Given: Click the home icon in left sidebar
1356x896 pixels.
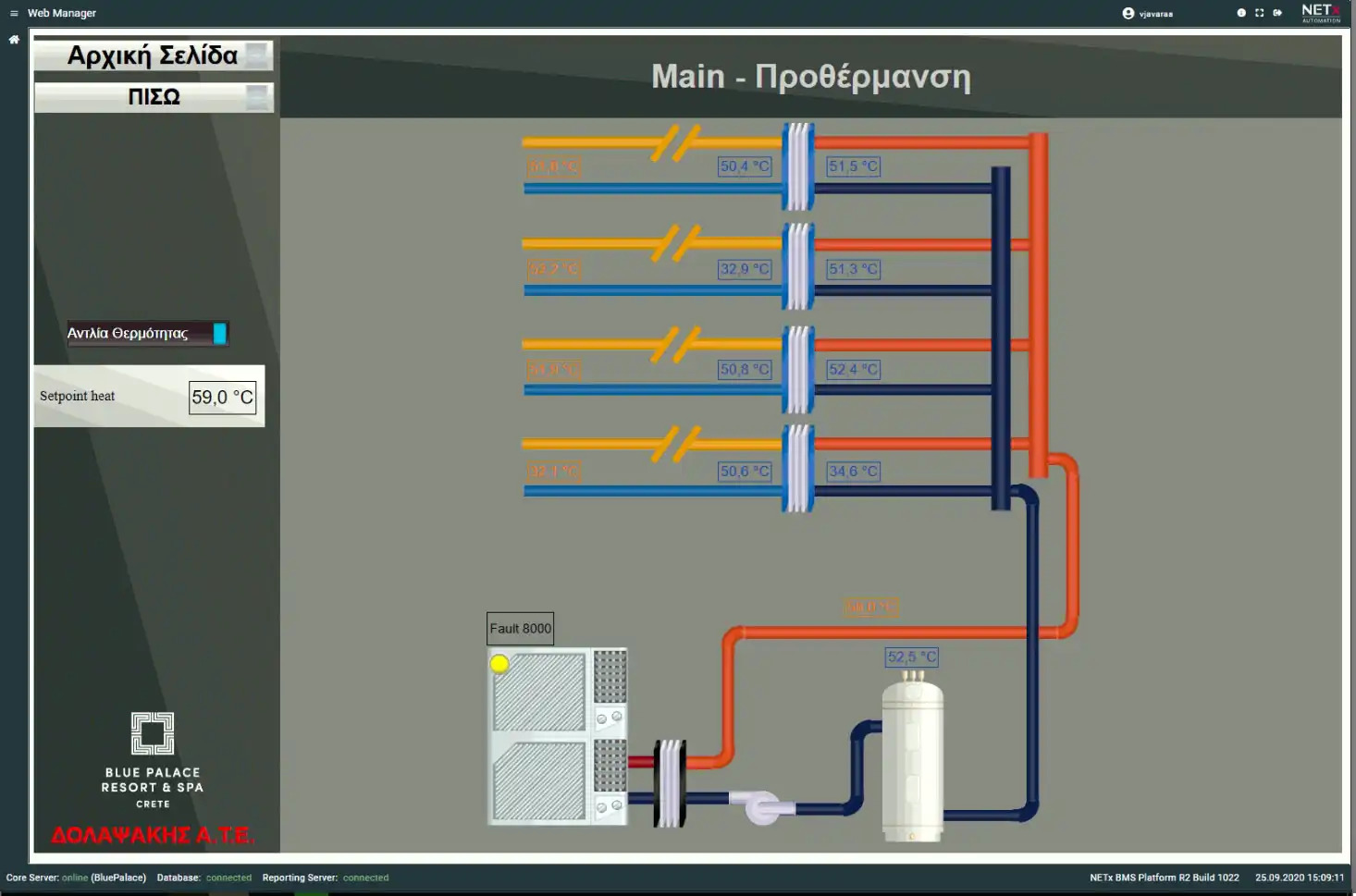Looking at the screenshot, I should (14, 40).
